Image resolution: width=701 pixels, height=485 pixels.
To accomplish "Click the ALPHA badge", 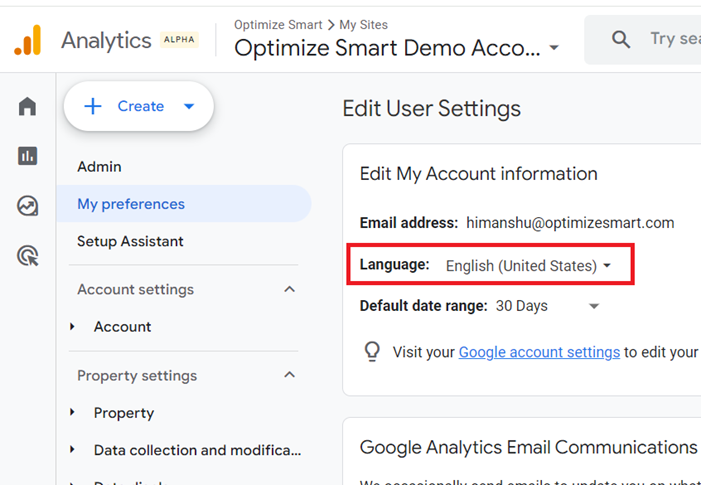I will [x=179, y=40].
